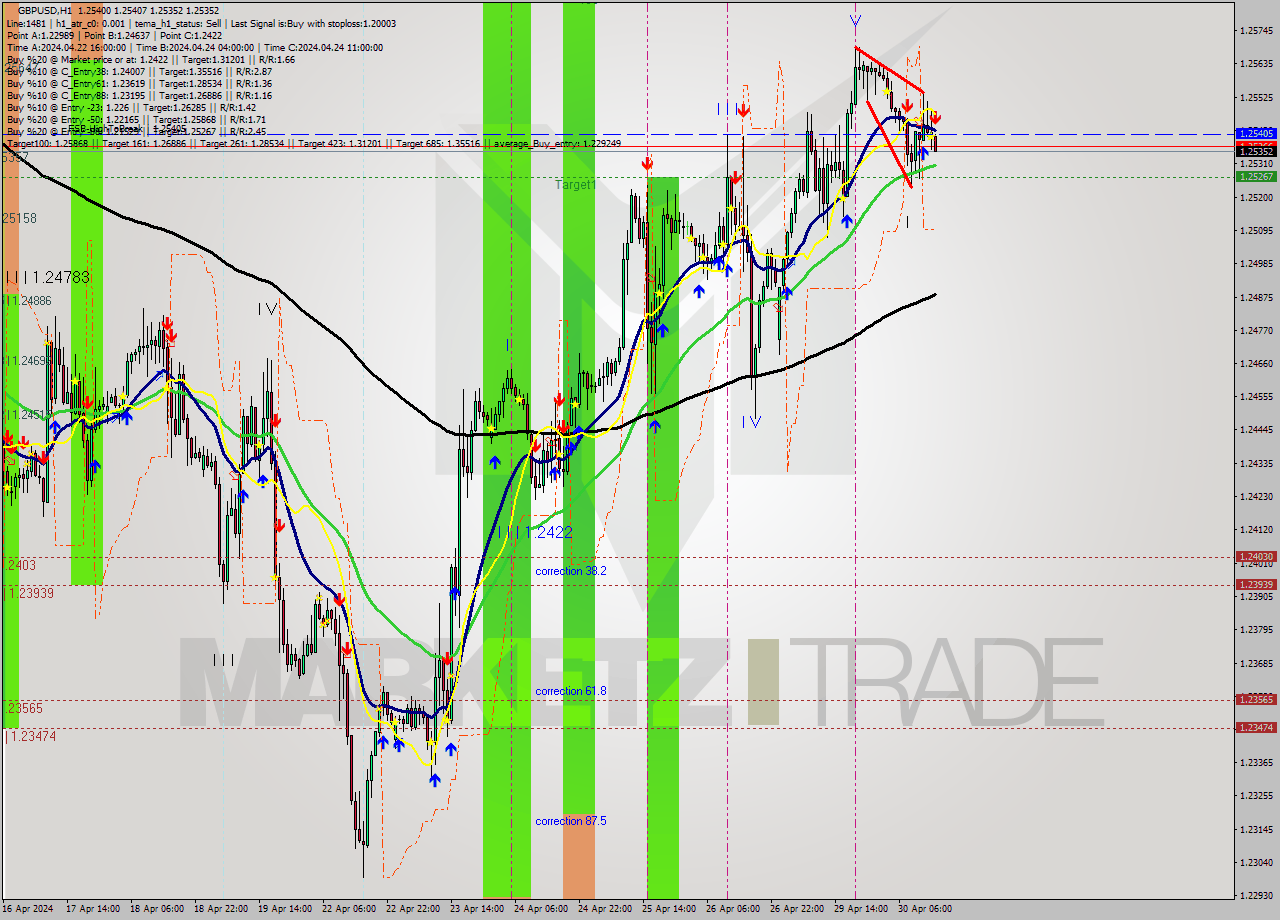Click the 1.25095 price axis label
The width and height of the screenshot is (1280, 920).
[1256, 231]
